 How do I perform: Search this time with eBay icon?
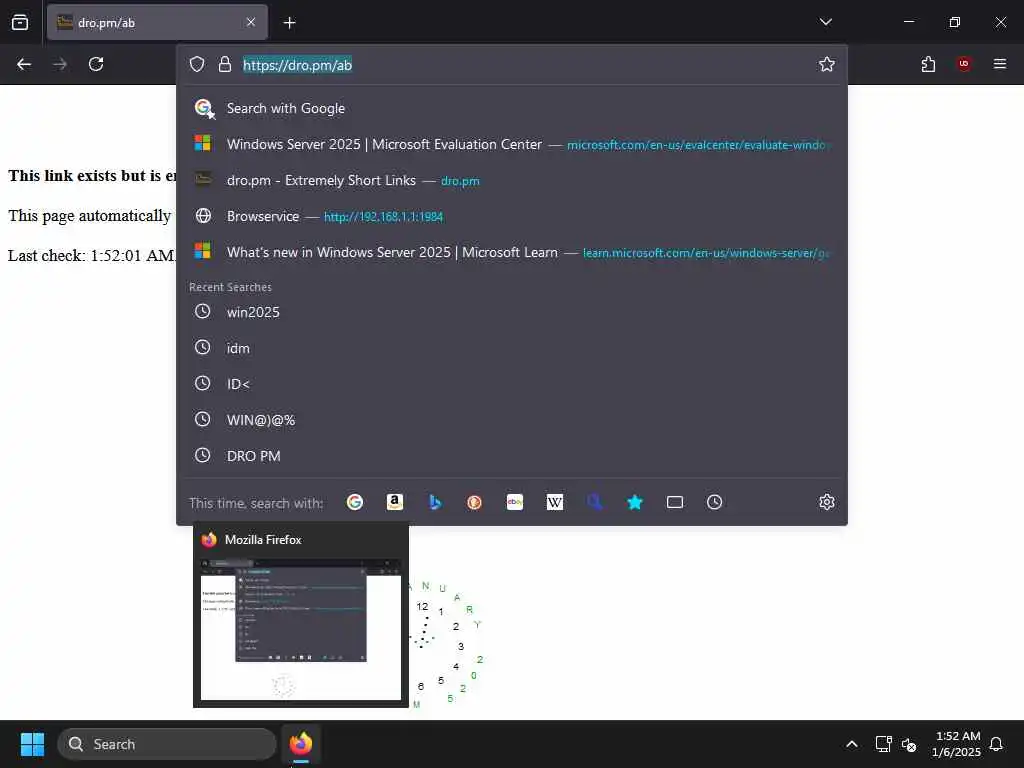(x=515, y=502)
